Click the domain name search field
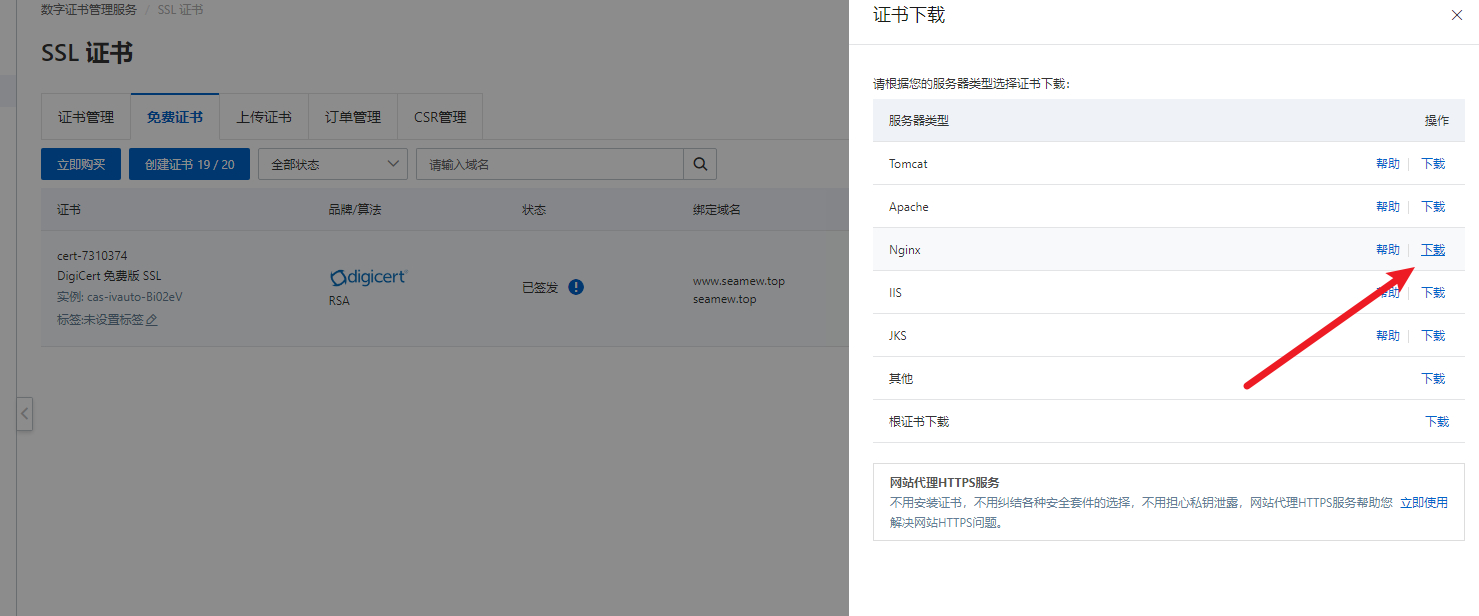Image resolution: width=1479 pixels, height=616 pixels. tap(549, 164)
